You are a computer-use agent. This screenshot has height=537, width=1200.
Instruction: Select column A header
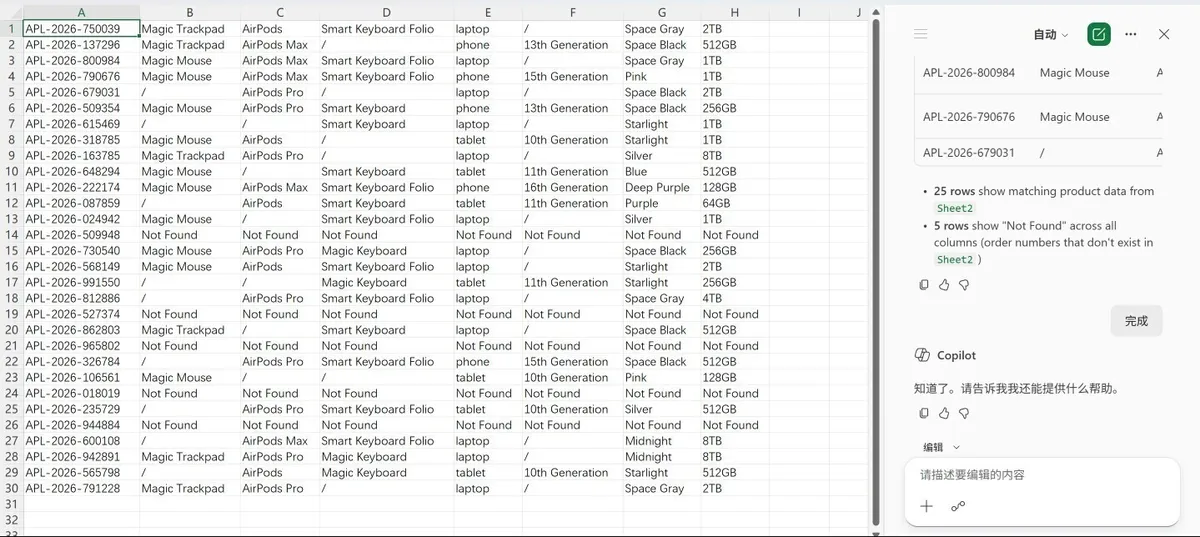tap(81, 12)
